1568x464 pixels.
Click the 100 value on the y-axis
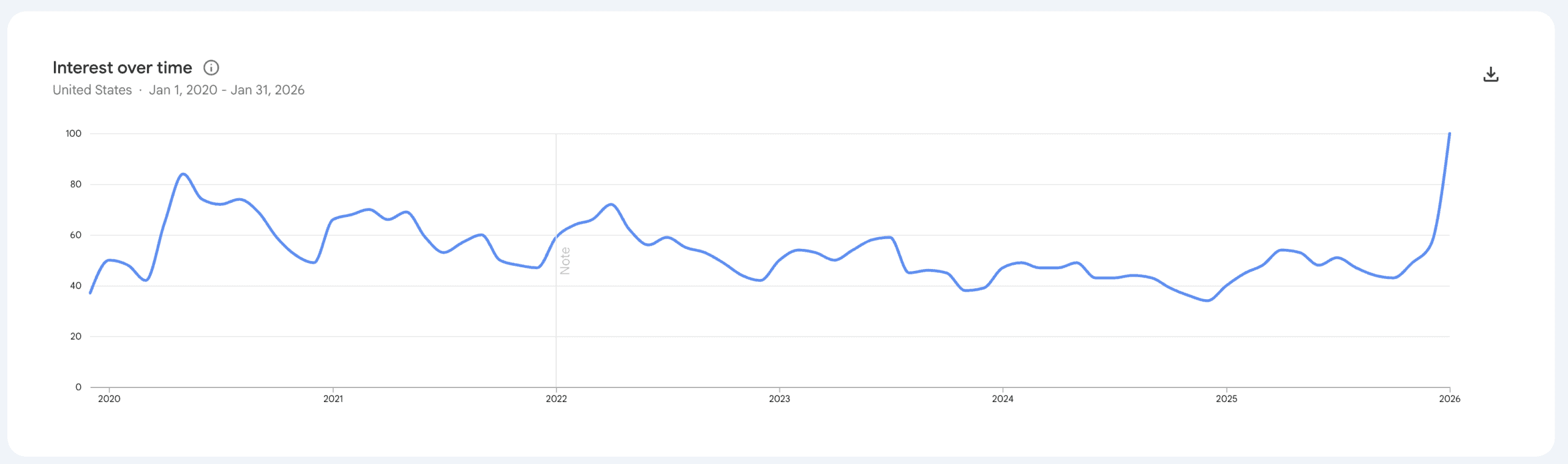point(73,134)
